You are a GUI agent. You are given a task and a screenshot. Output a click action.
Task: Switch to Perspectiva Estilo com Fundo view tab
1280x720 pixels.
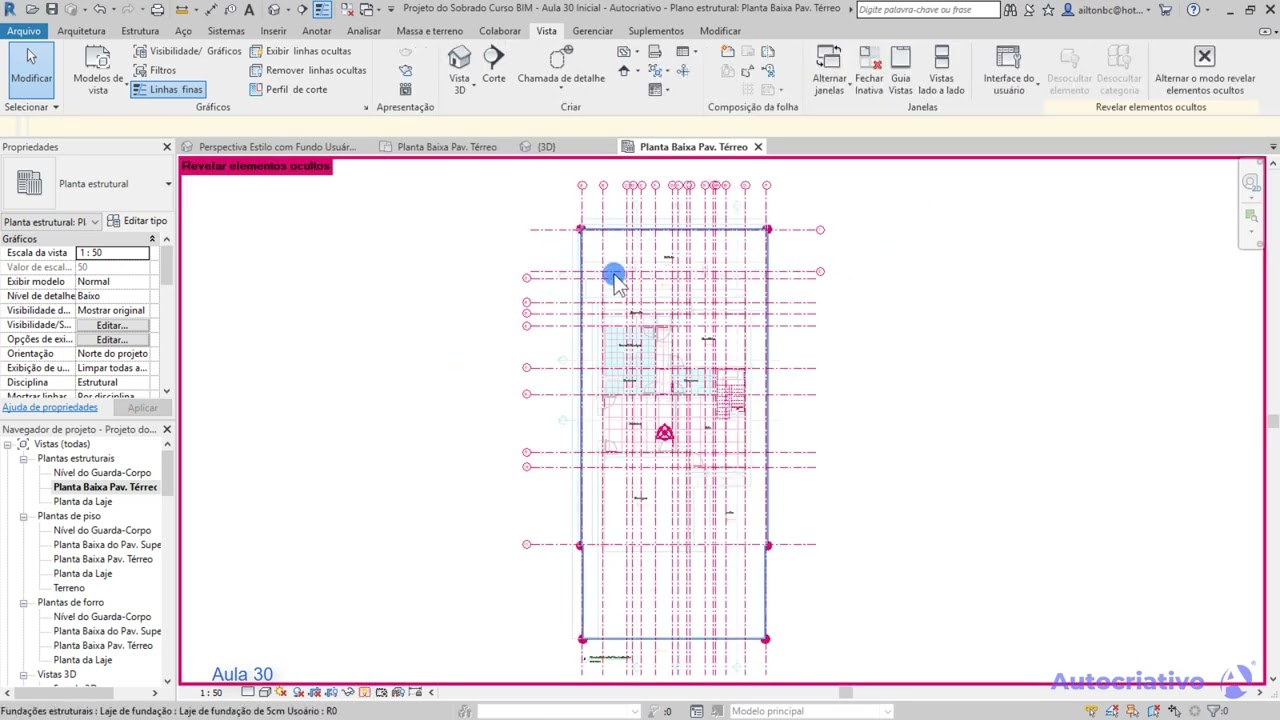coord(268,147)
